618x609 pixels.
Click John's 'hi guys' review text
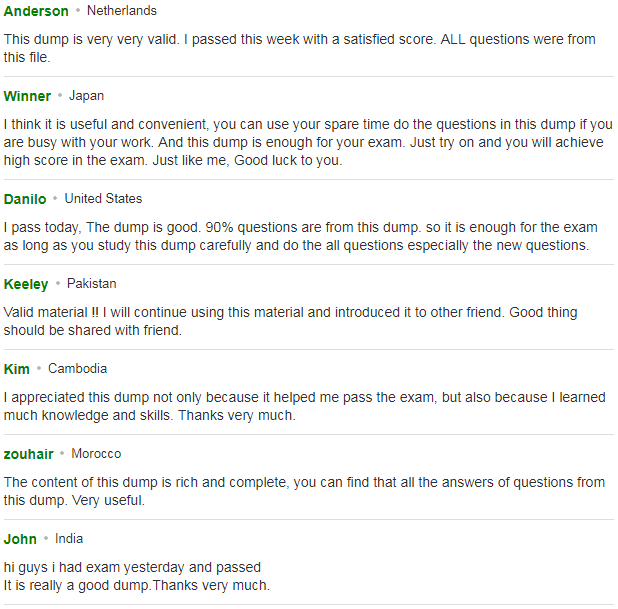pyautogui.click(x=137, y=576)
